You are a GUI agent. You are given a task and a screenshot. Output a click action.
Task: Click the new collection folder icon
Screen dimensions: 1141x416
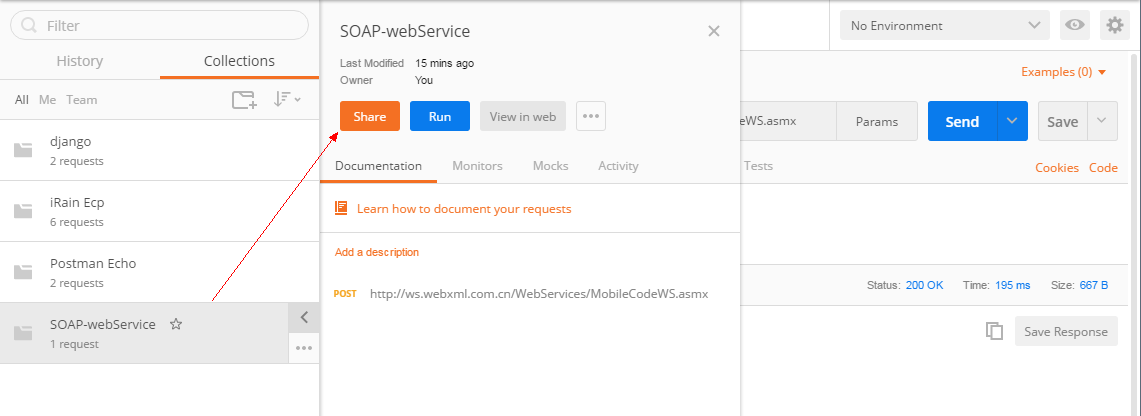click(x=244, y=100)
